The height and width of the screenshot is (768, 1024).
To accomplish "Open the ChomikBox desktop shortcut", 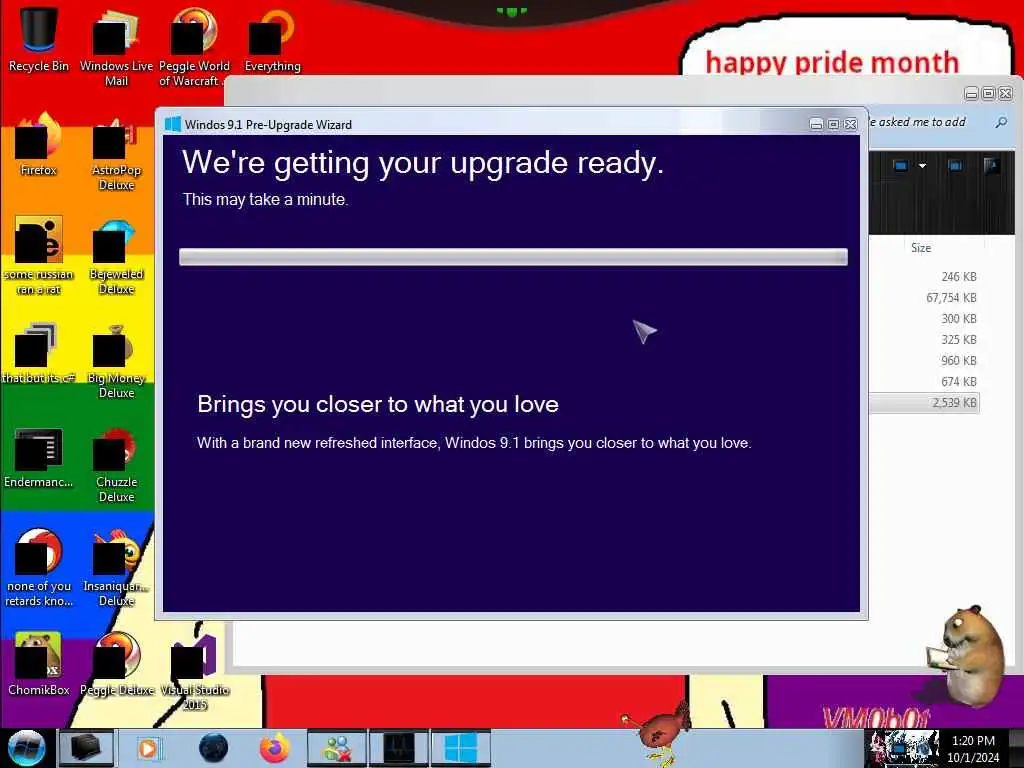I will (x=39, y=664).
